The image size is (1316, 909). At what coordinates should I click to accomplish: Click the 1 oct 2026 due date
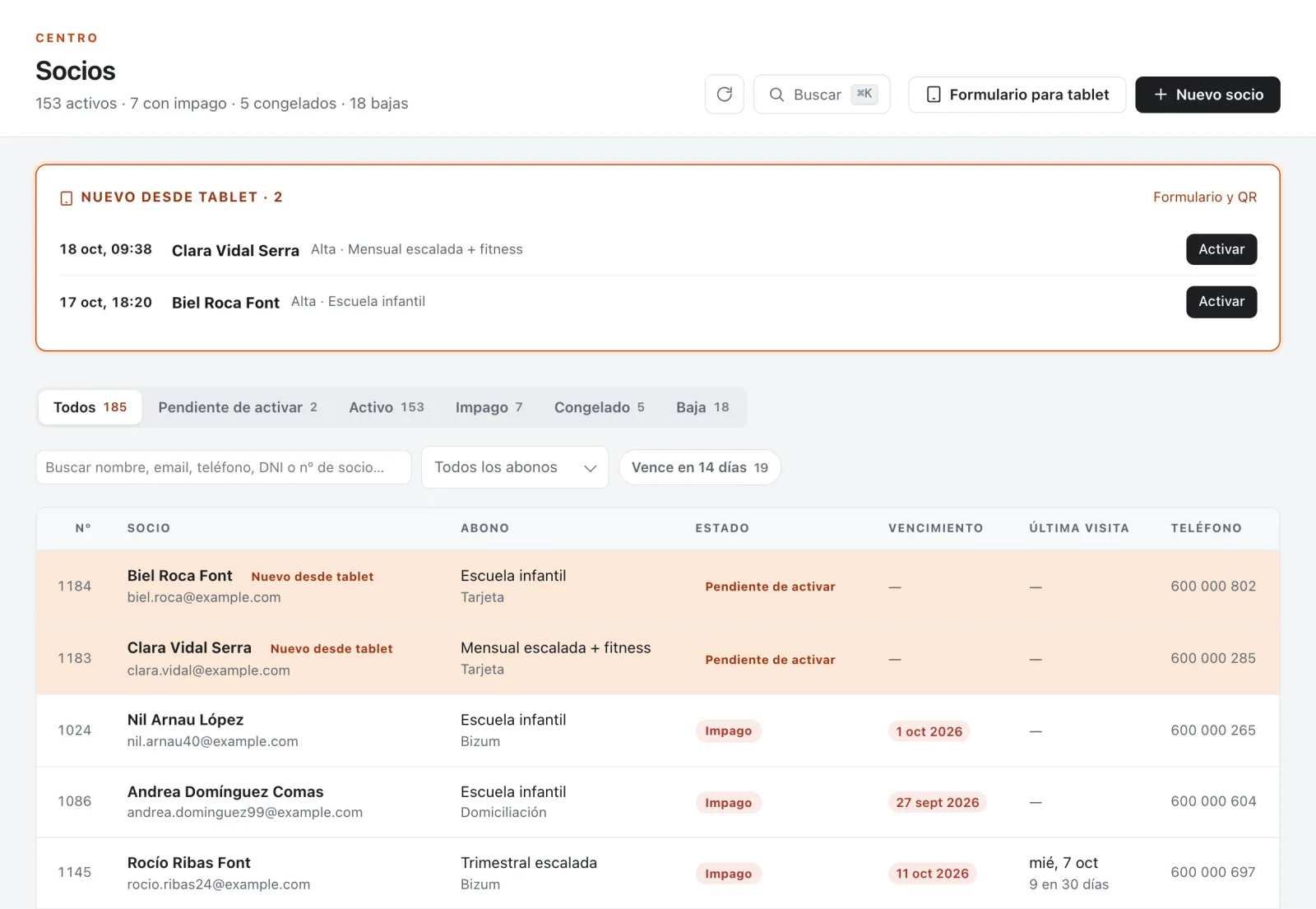(x=929, y=731)
